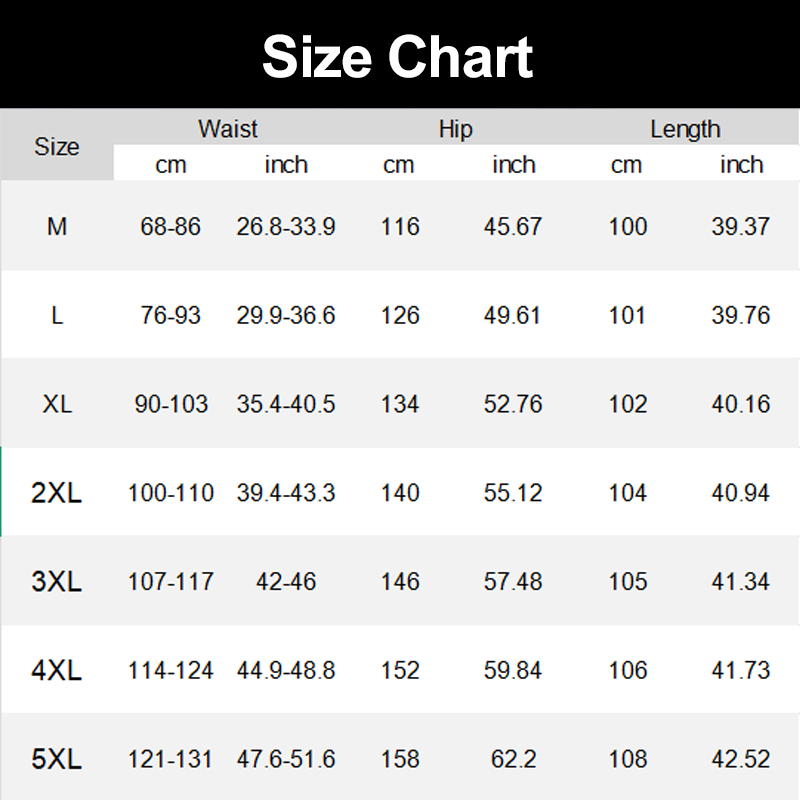Select the hip inch value 55.12

tap(513, 493)
